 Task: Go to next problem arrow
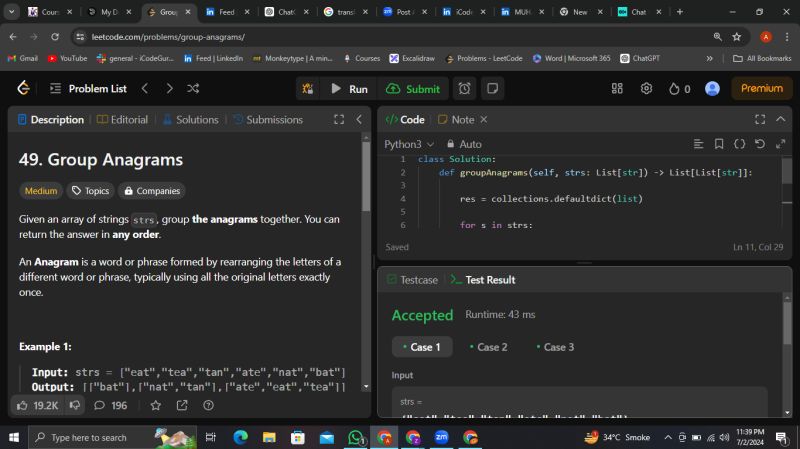click(169, 88)
